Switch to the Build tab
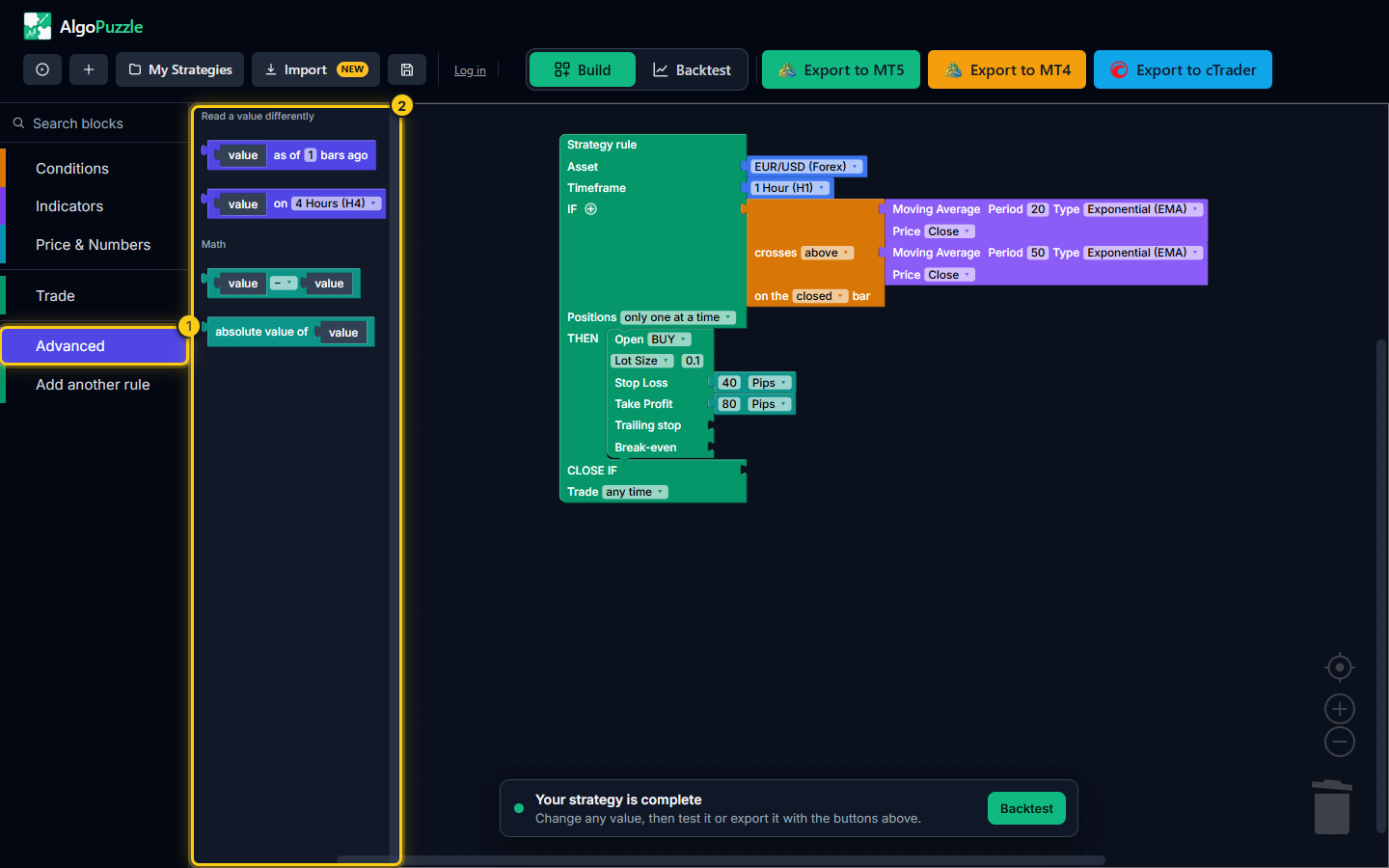 tap(583, 69)
